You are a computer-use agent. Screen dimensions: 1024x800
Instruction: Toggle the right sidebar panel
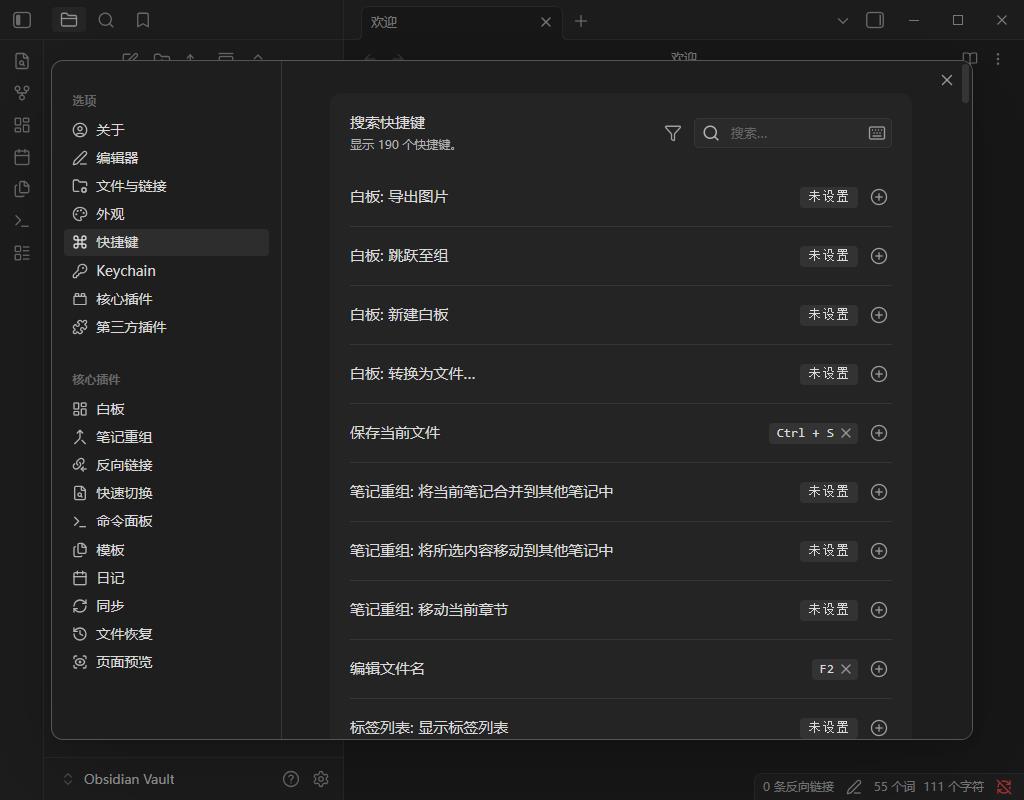[875, 20]
